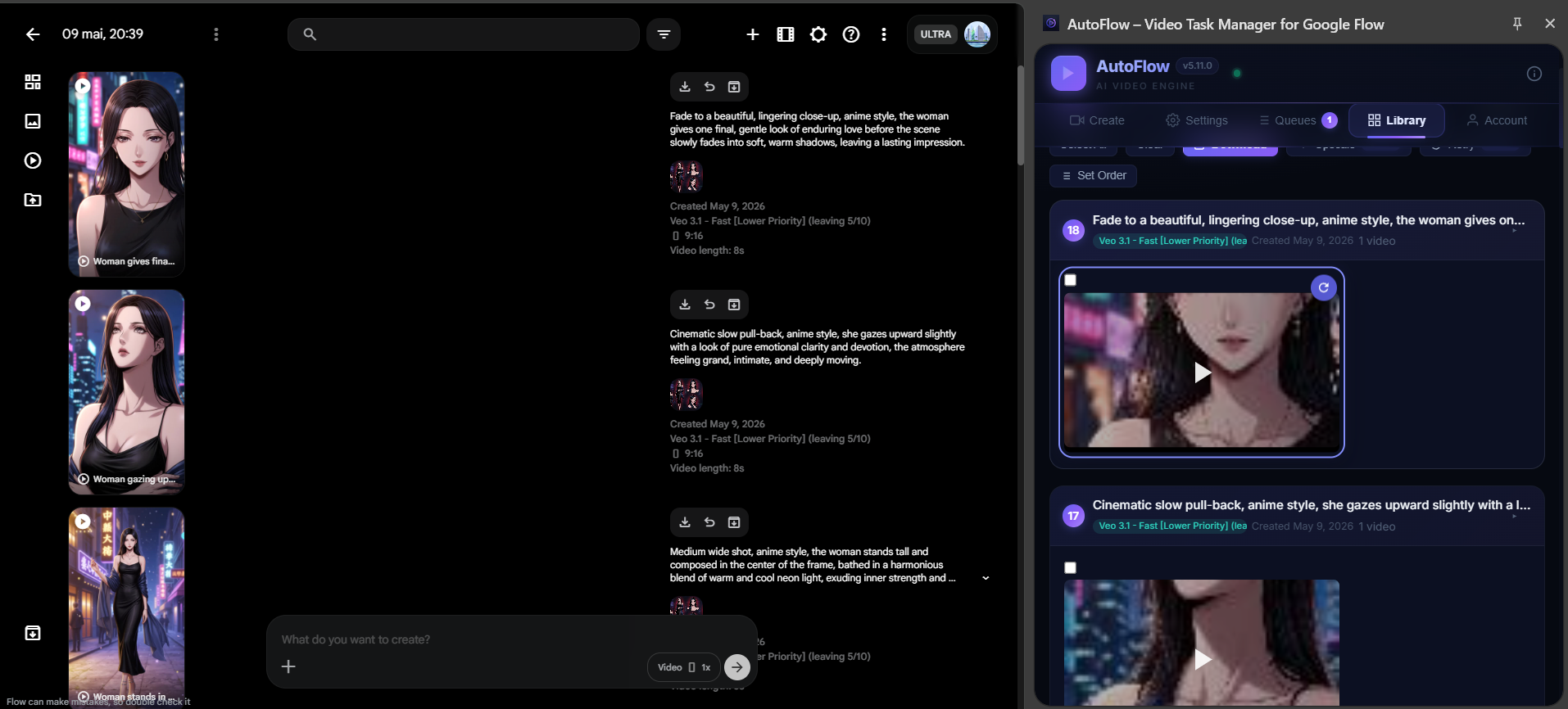The height and width of the screenshot is (709, 1568).
Task: Reuse prompt for 'Medium wide shot' clip
Action: (x=709, y=522)
